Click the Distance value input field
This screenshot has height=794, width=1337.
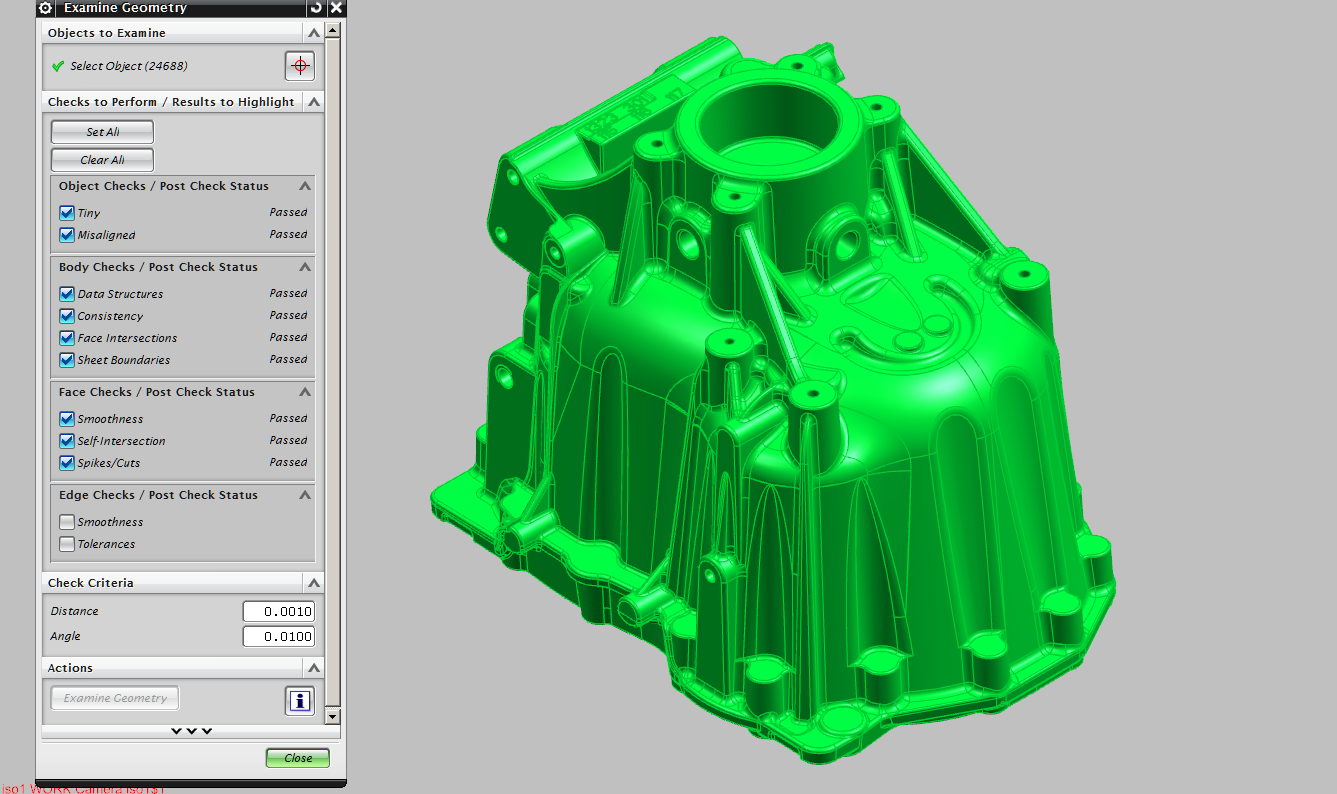click(279, 612)
